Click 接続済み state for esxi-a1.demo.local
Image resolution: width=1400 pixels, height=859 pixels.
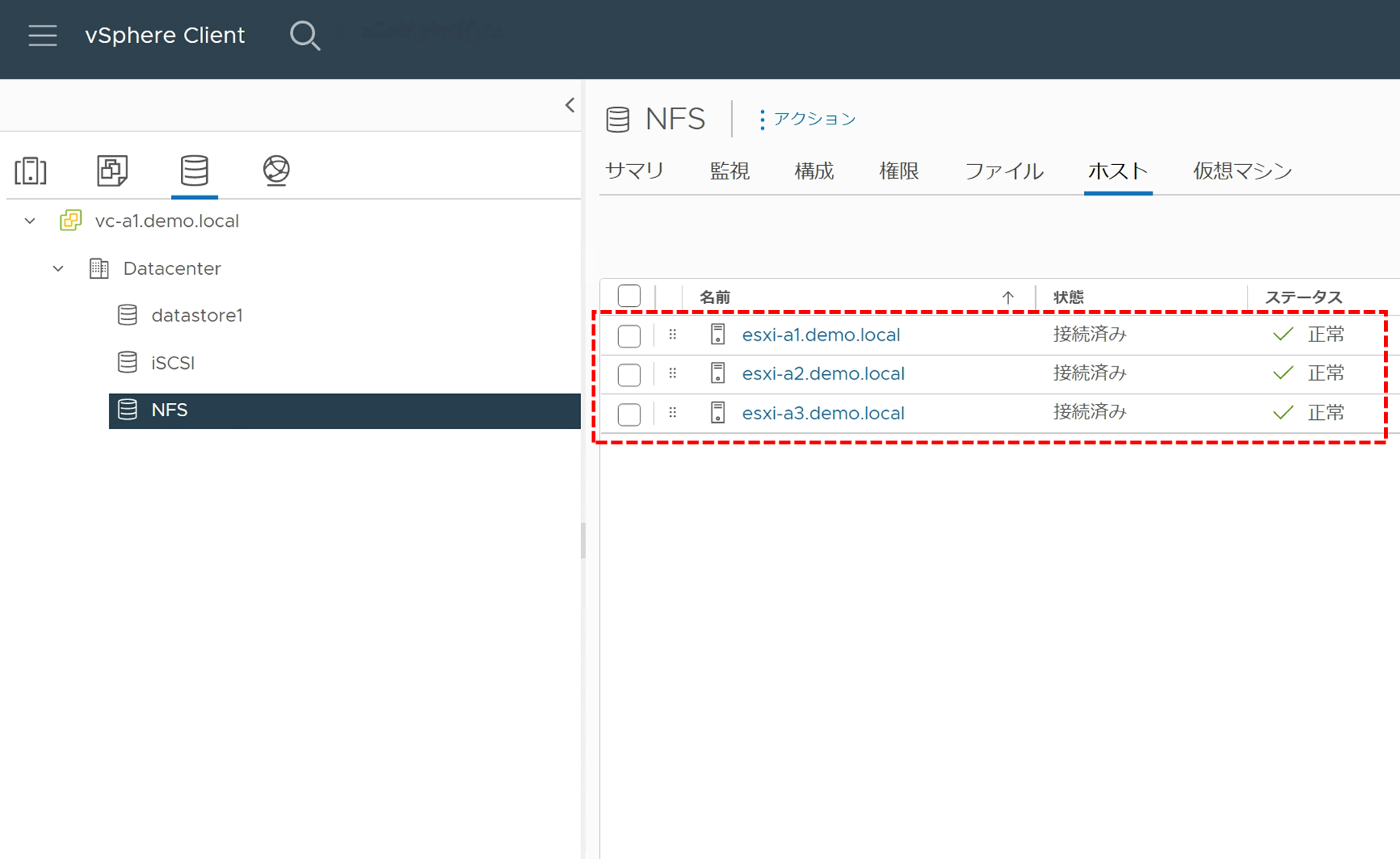click(x=1089, y=334)
